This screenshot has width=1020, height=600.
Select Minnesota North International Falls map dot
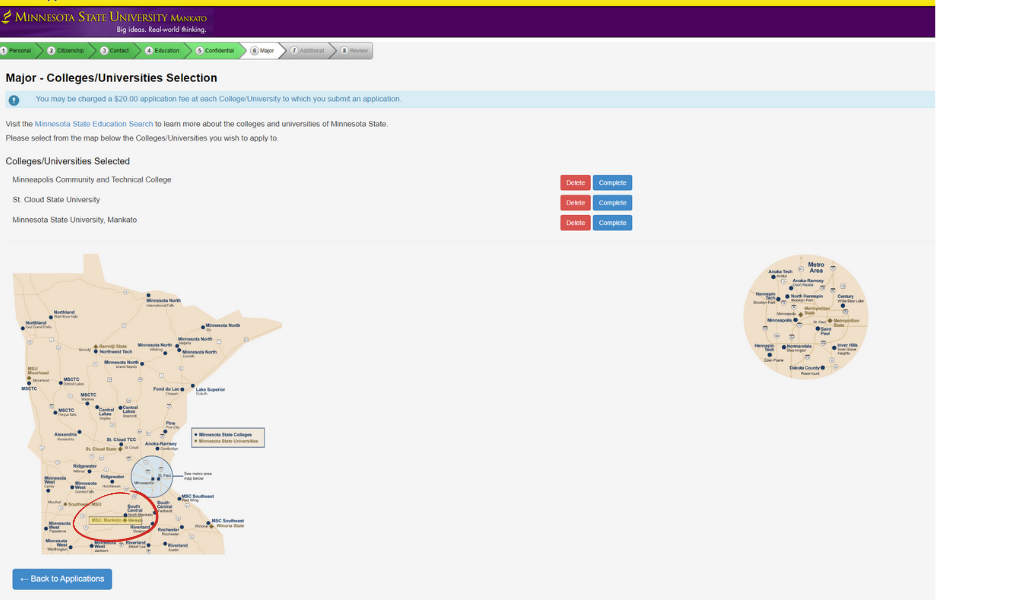click(x=148, y=295)
